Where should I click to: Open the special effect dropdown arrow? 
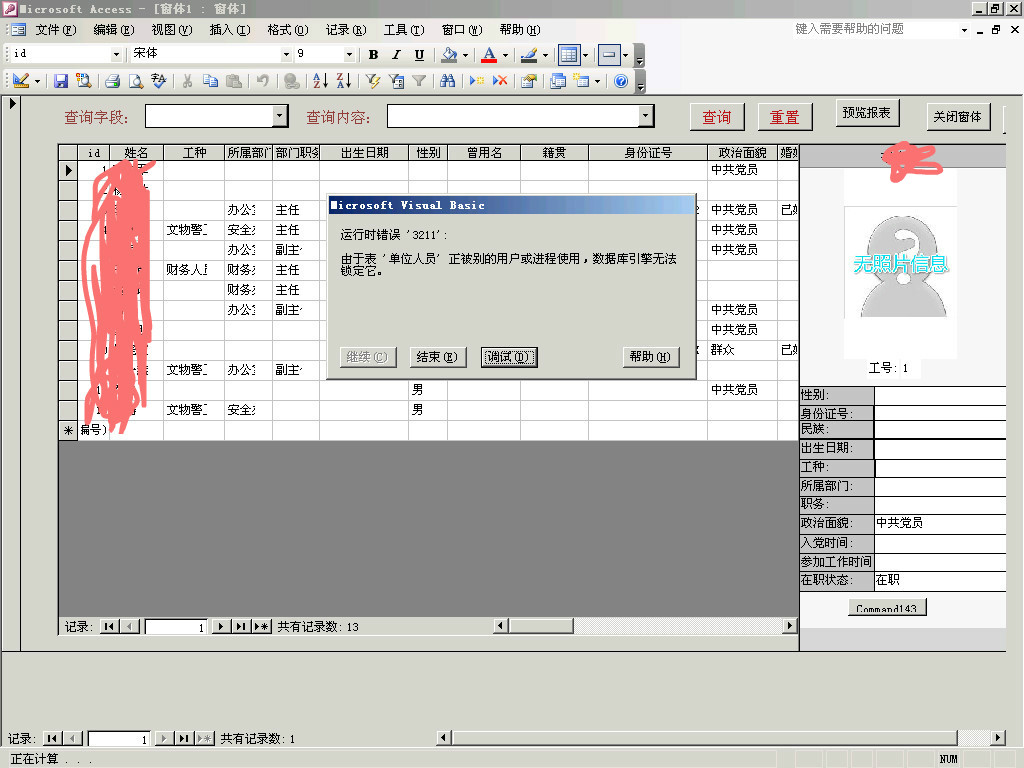[x=625, y=55]
